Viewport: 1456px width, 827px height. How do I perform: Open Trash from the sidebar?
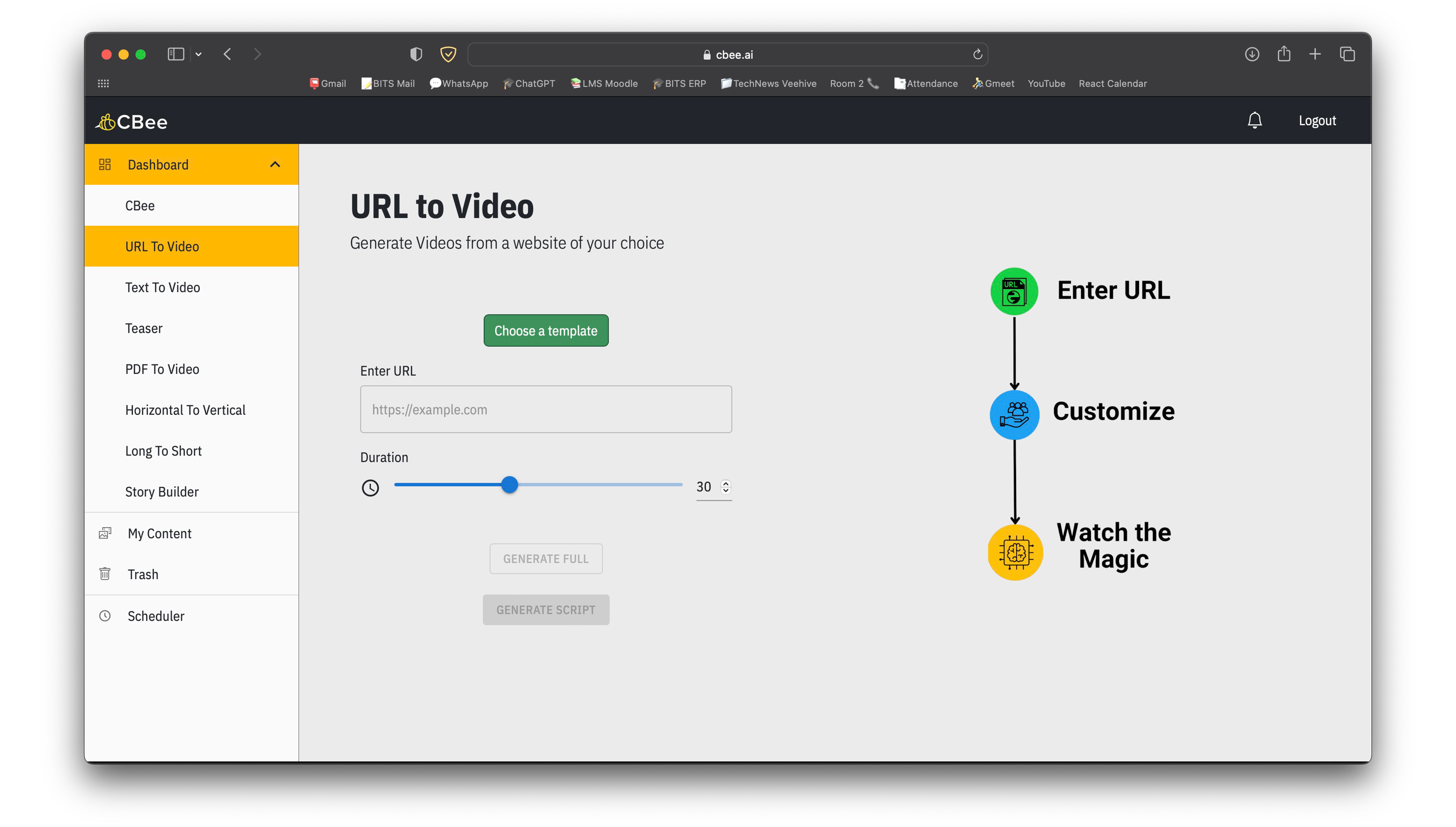[x=191, y=575]
